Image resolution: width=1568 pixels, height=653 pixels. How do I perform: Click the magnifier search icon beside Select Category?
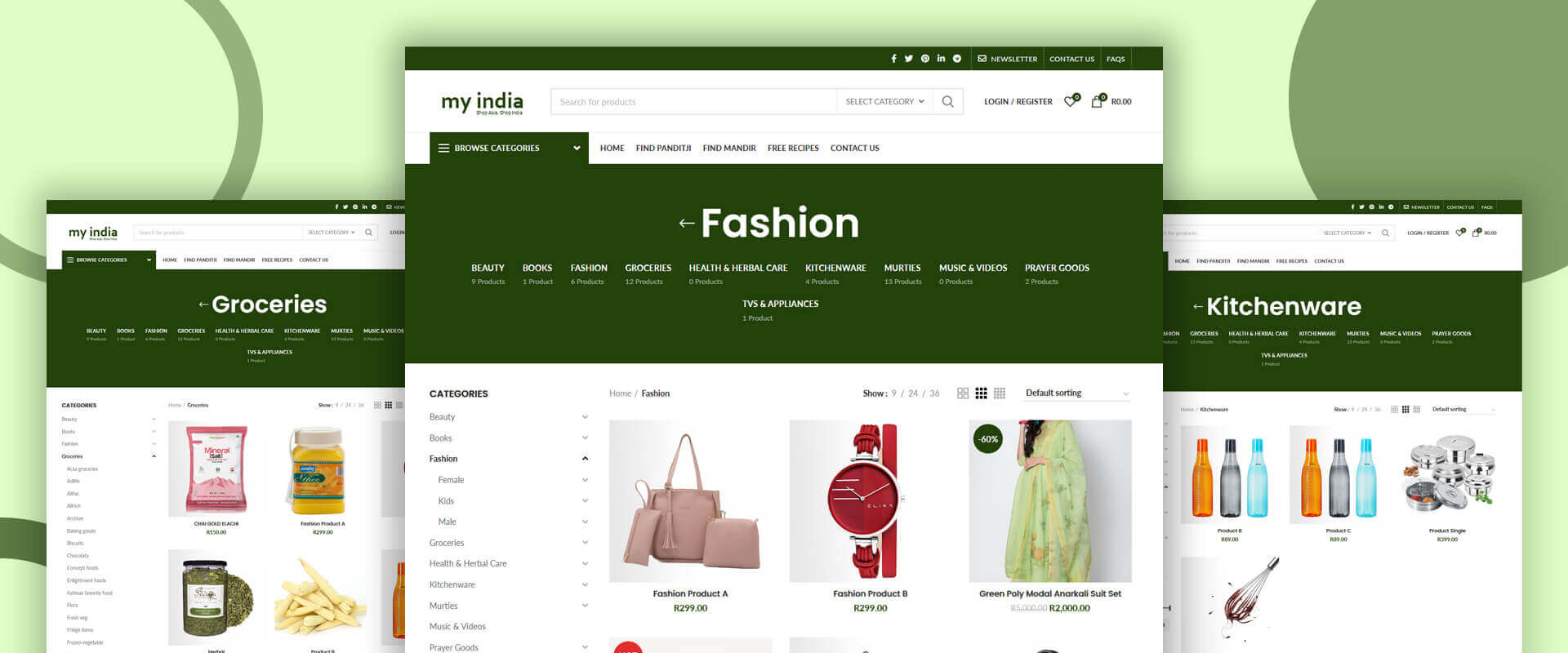coord(947,102)
